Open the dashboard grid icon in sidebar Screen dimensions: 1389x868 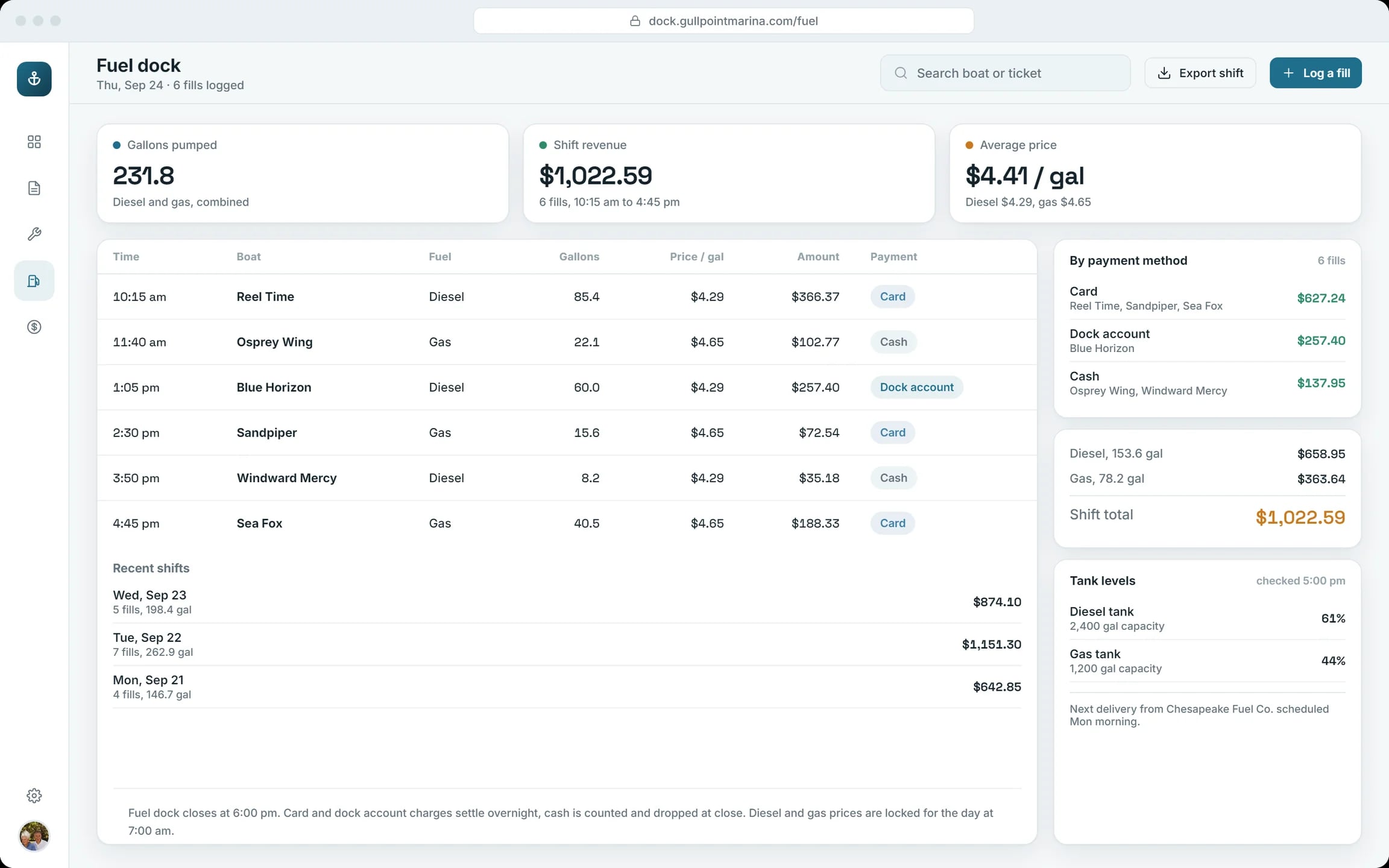pyautogui.click(x=34, y=142)
